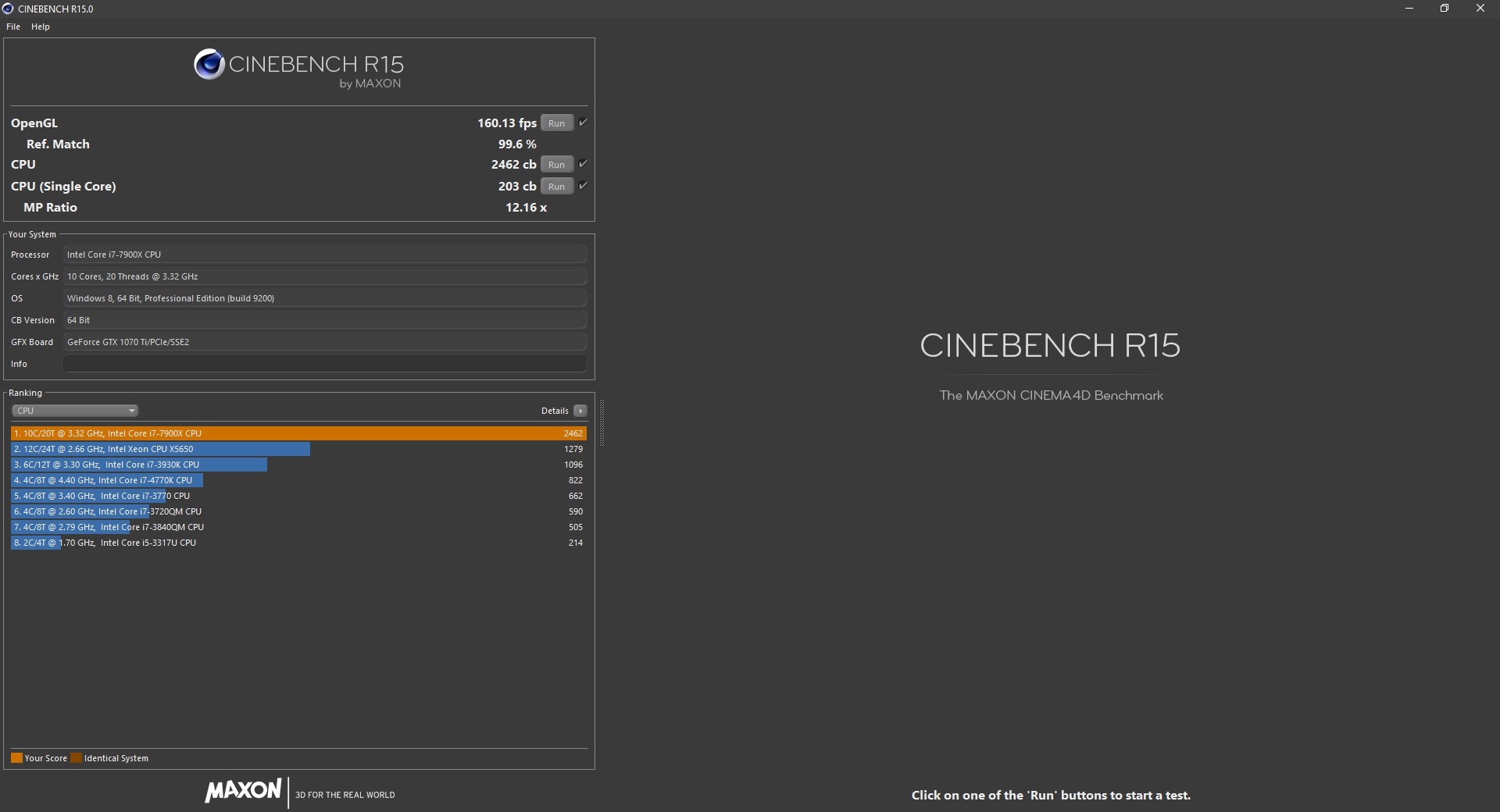Click the Cinebench R15 logo icon
Viewport: 1500px width, 812px height.
[209, 64]
